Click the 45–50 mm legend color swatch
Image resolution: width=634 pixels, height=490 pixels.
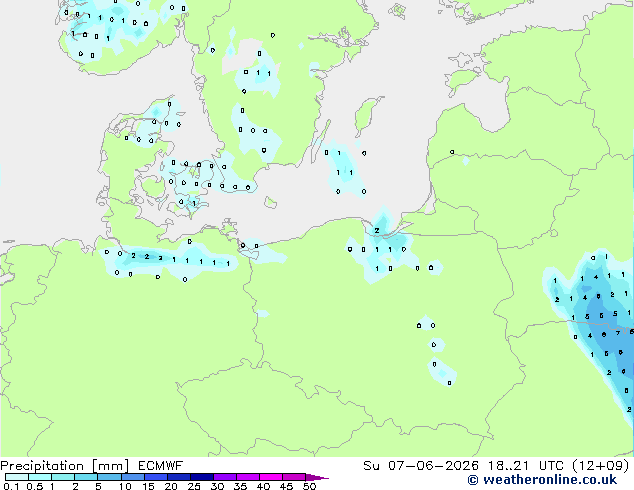pyautogui.click(x=294, y=477)
